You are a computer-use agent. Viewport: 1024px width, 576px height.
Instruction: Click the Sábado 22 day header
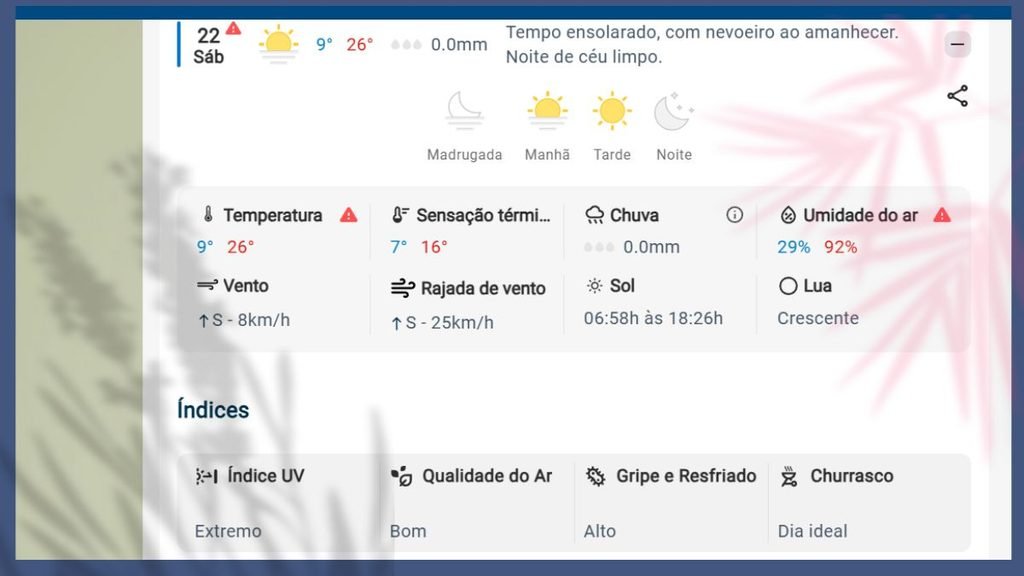pyautogui.click(x=209, y=45)
